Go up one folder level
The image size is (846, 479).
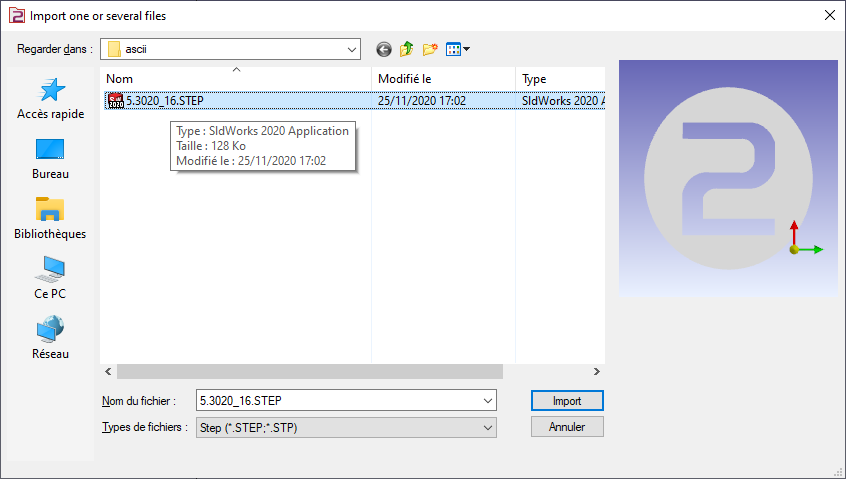(x=407, y=49)
